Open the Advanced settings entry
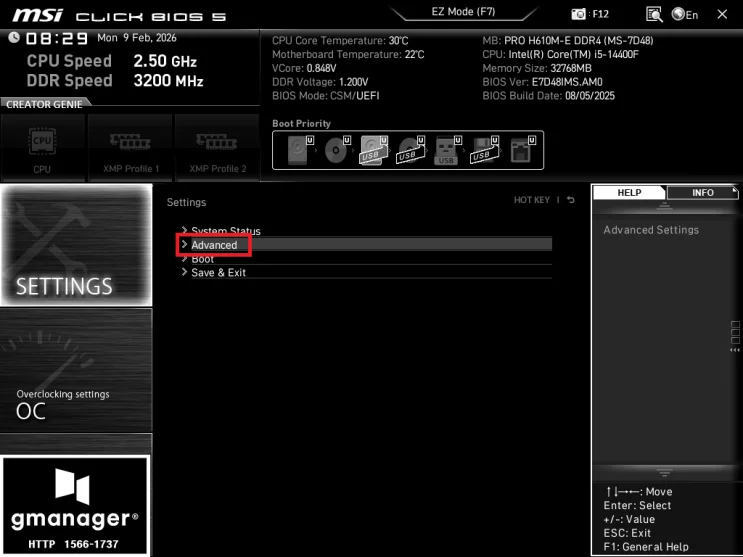This screenshot has width=743, height=557. coord(367,245)
